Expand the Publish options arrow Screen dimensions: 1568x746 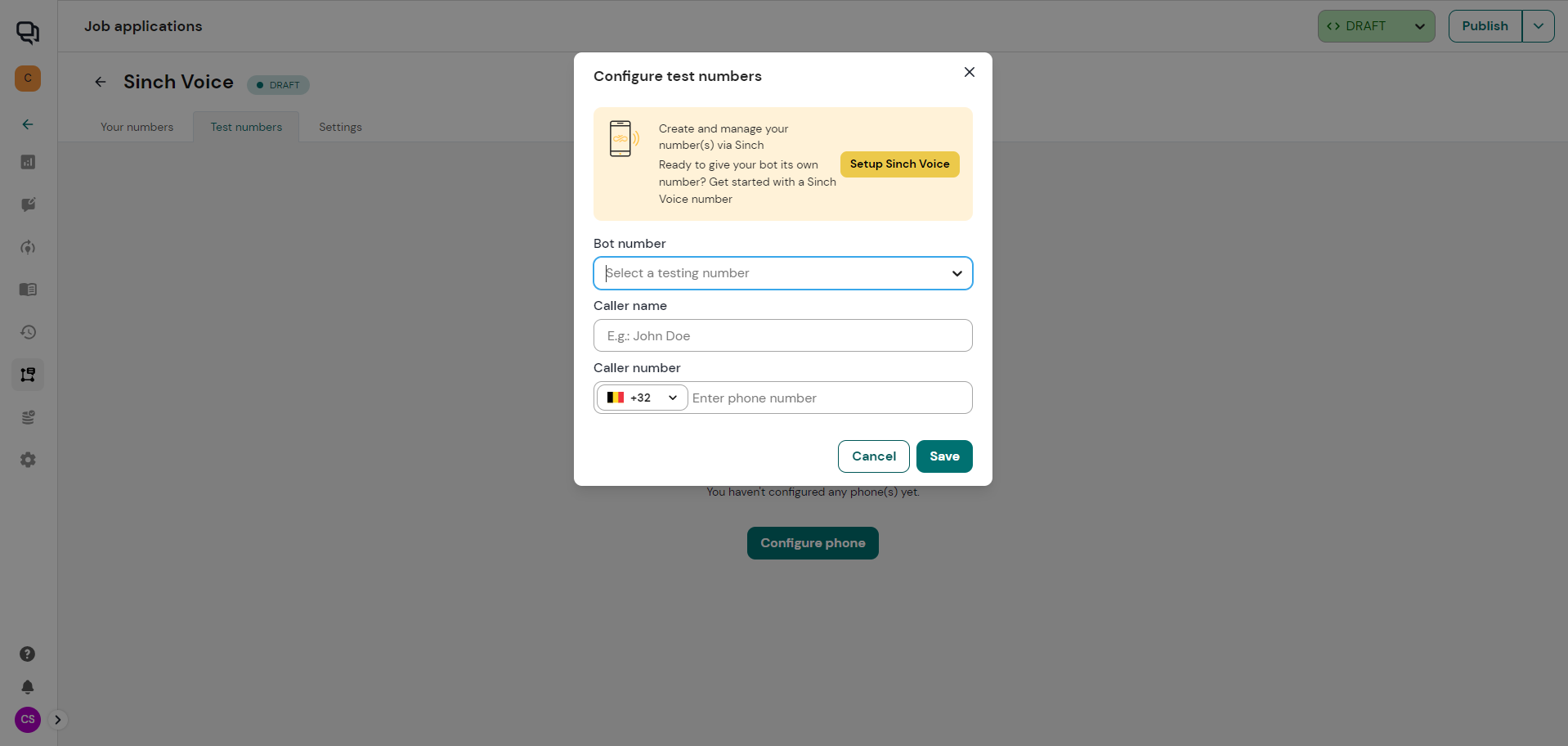point(1538,26)
